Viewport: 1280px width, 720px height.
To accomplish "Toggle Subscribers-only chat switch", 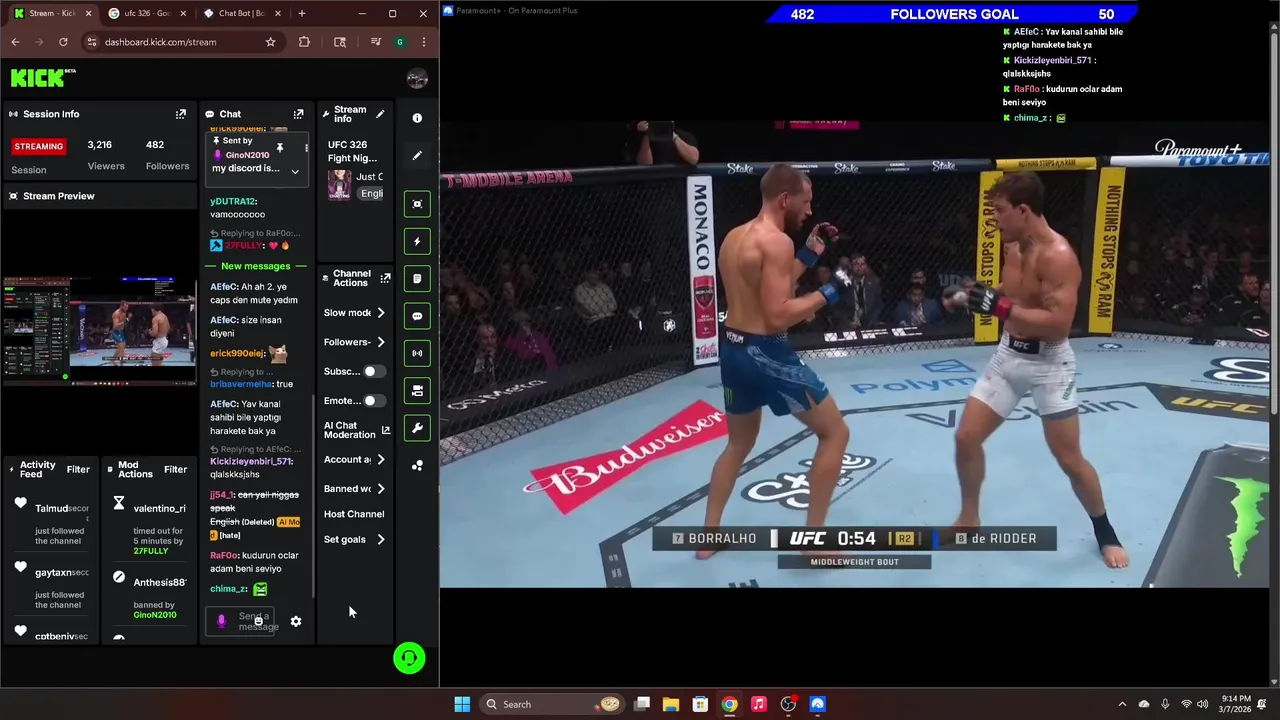I will tap(373, 371).
